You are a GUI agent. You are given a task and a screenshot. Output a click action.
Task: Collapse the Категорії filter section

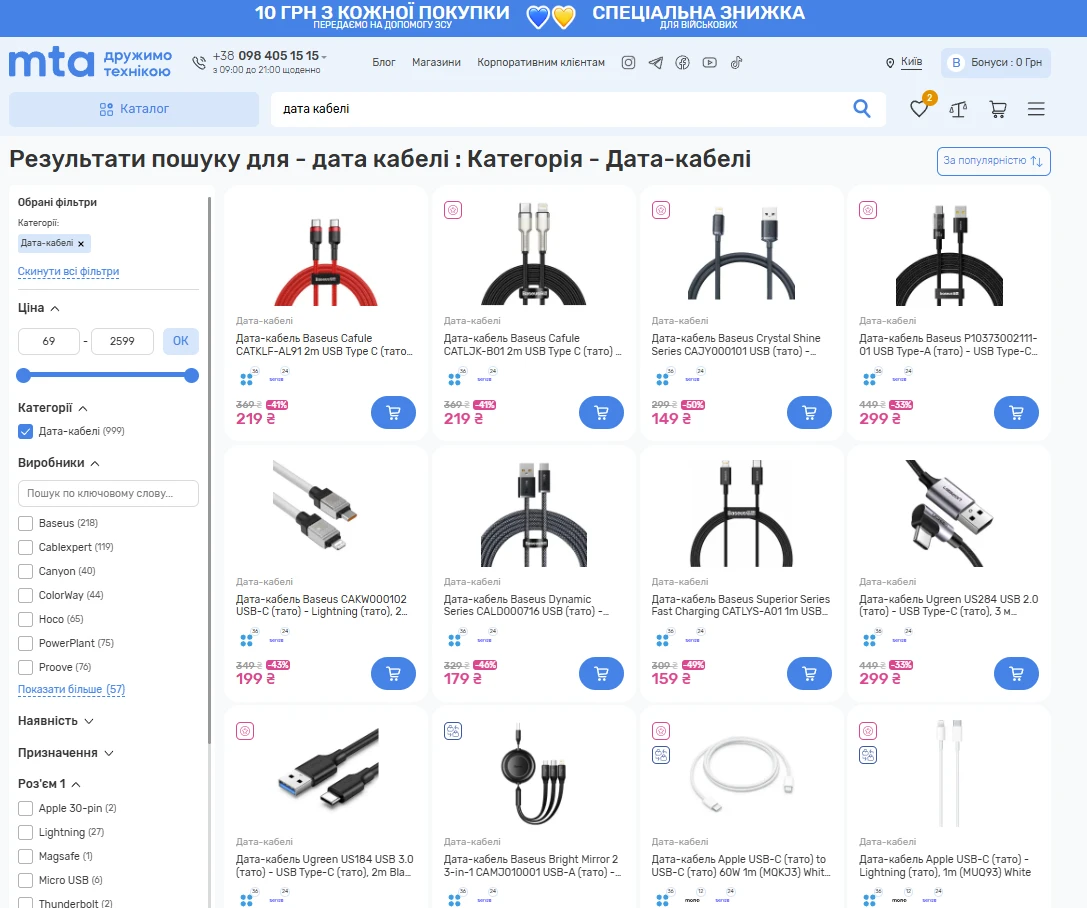coord(53,408)
